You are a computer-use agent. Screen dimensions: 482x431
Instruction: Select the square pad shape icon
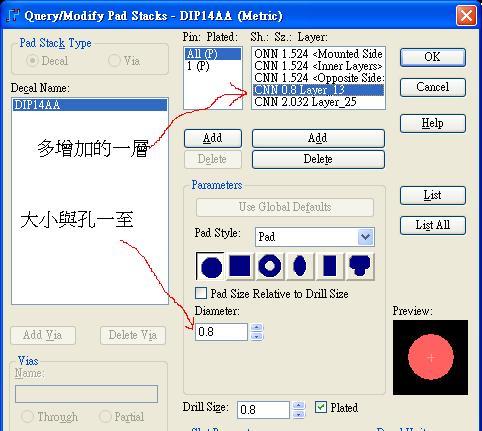(240, 266)
